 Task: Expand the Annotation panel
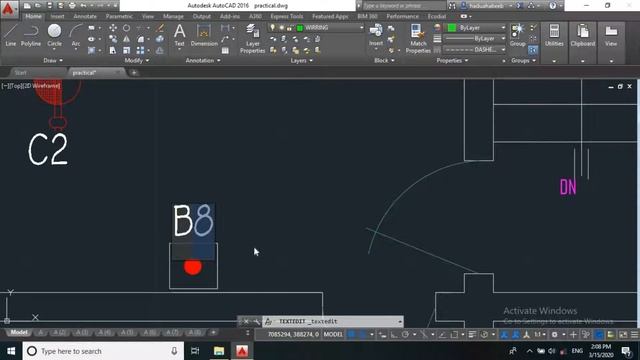click(203, 60)
